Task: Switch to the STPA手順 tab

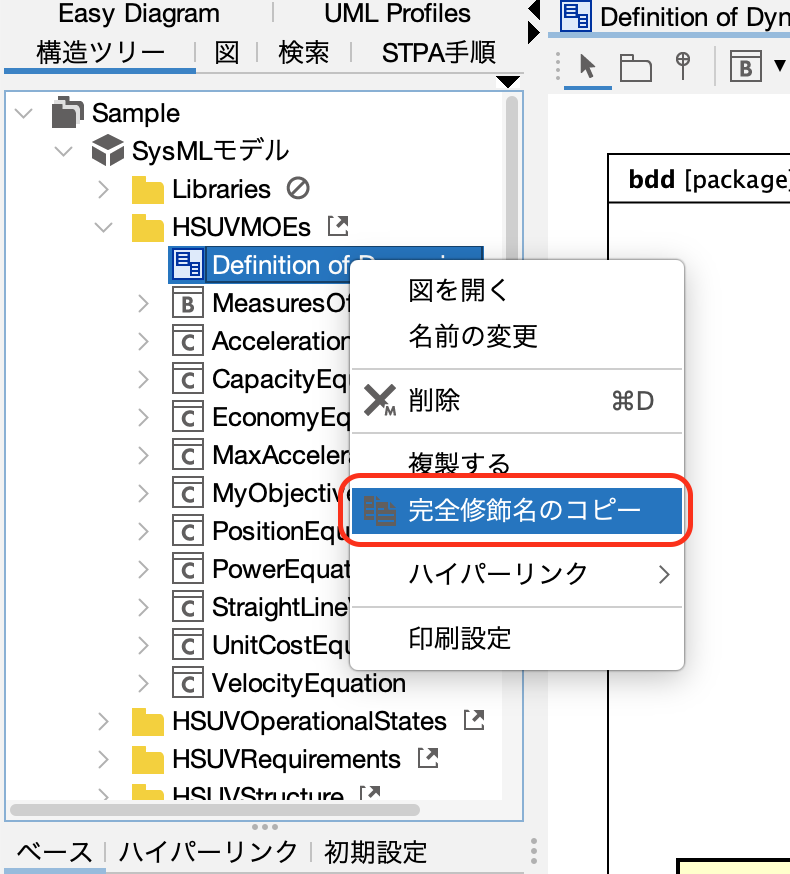Action: 438,52
